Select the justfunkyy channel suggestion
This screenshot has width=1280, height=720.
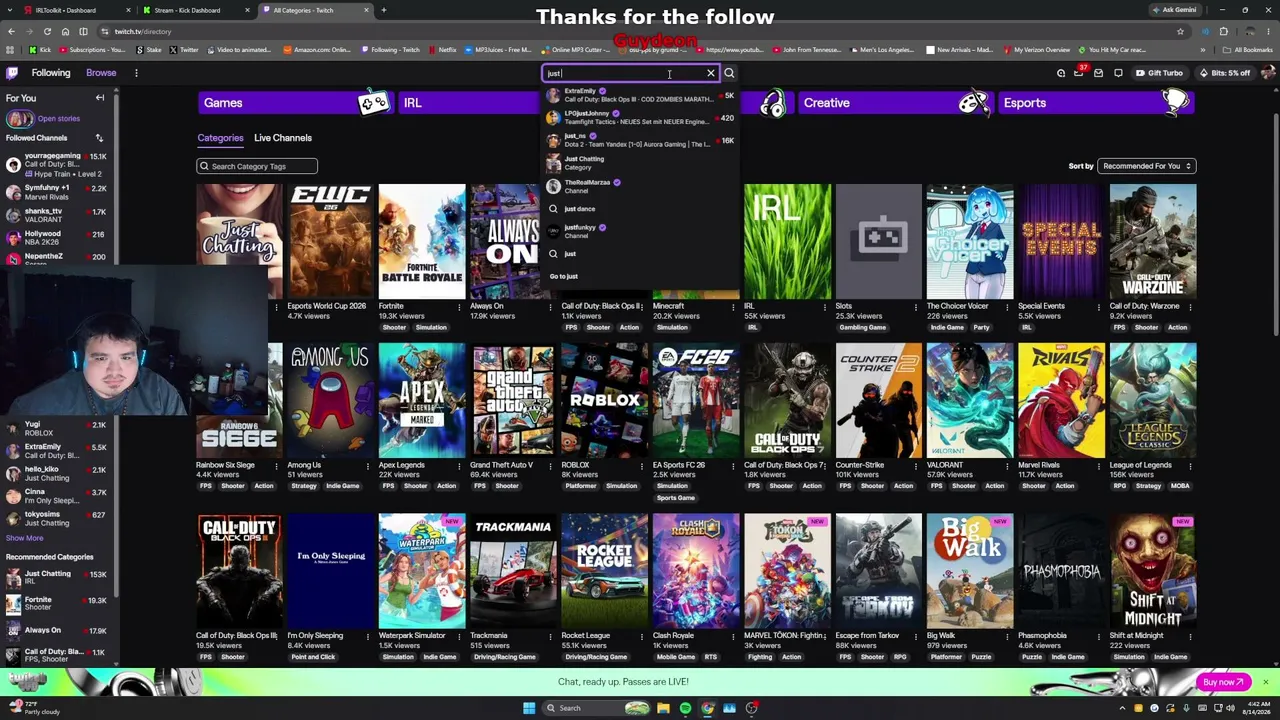click(641, 231)
